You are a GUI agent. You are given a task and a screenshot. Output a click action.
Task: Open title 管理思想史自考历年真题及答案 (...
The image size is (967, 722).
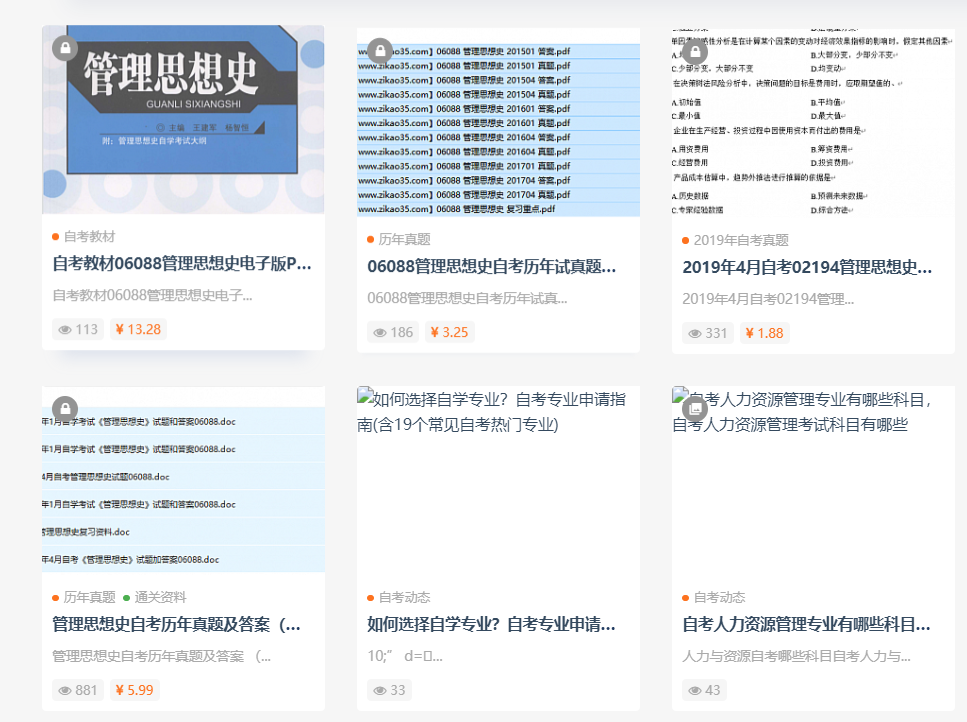coord(176,625)
